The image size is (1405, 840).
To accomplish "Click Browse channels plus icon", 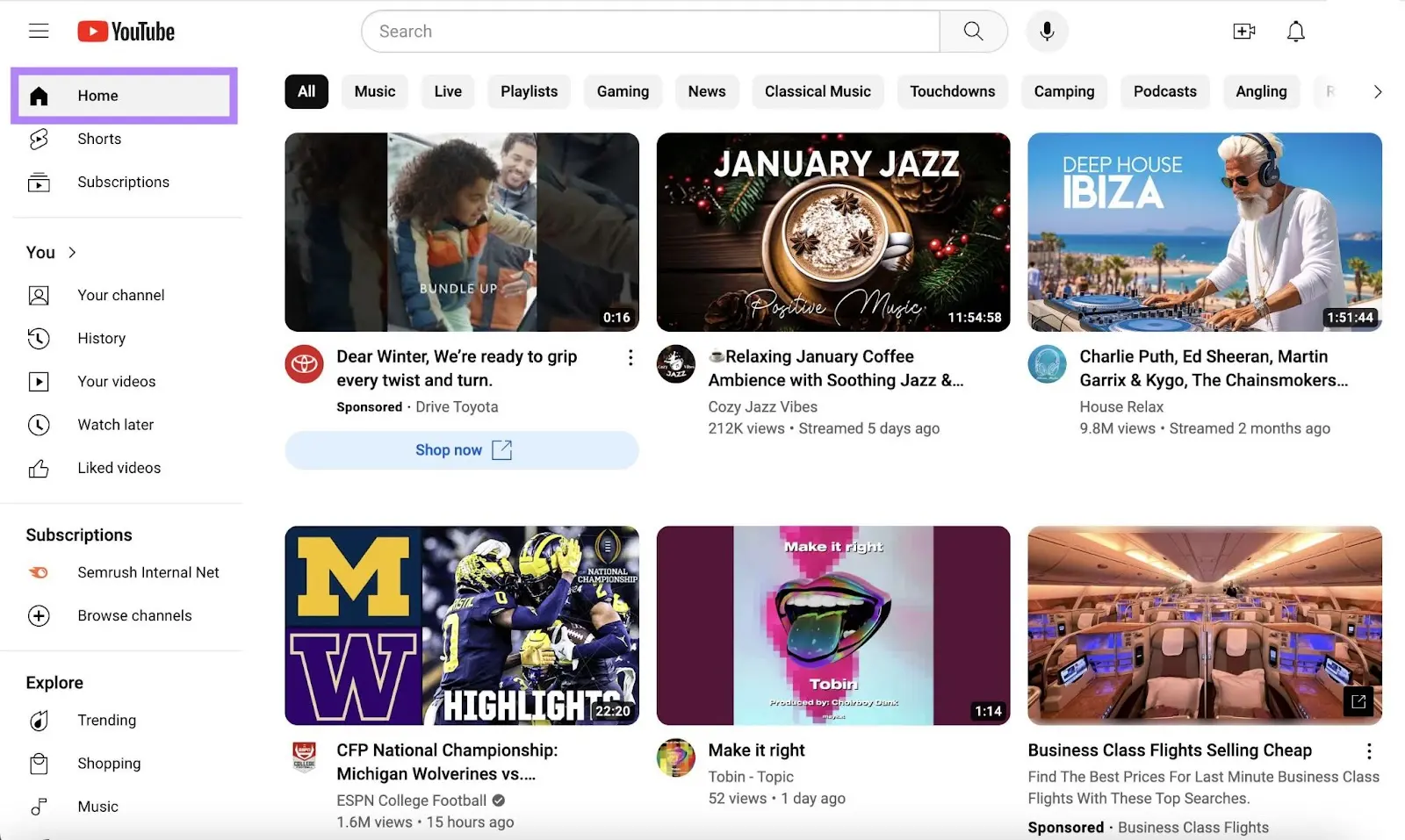I will pos(39,616).
